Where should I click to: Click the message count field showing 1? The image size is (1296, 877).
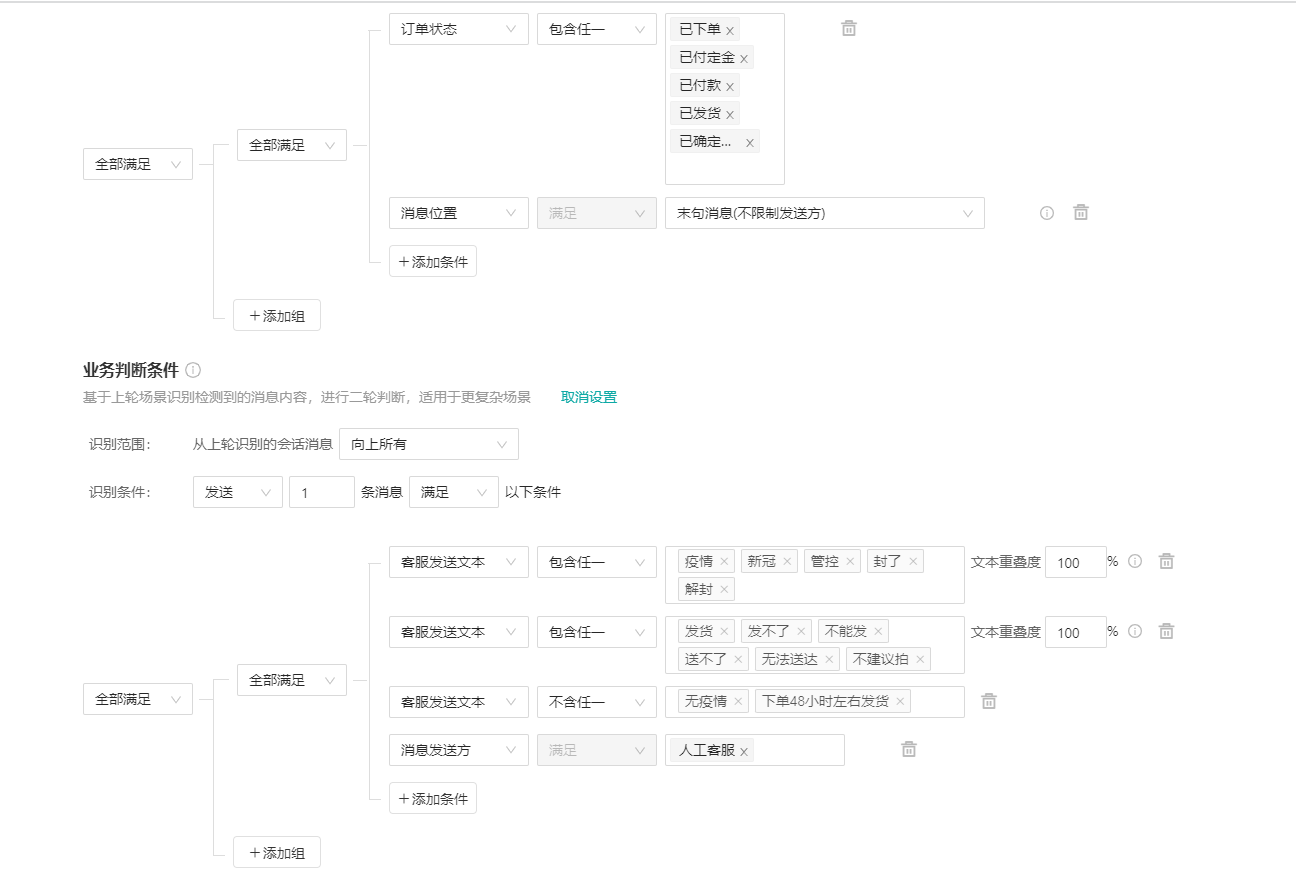(x=322, y=492)
